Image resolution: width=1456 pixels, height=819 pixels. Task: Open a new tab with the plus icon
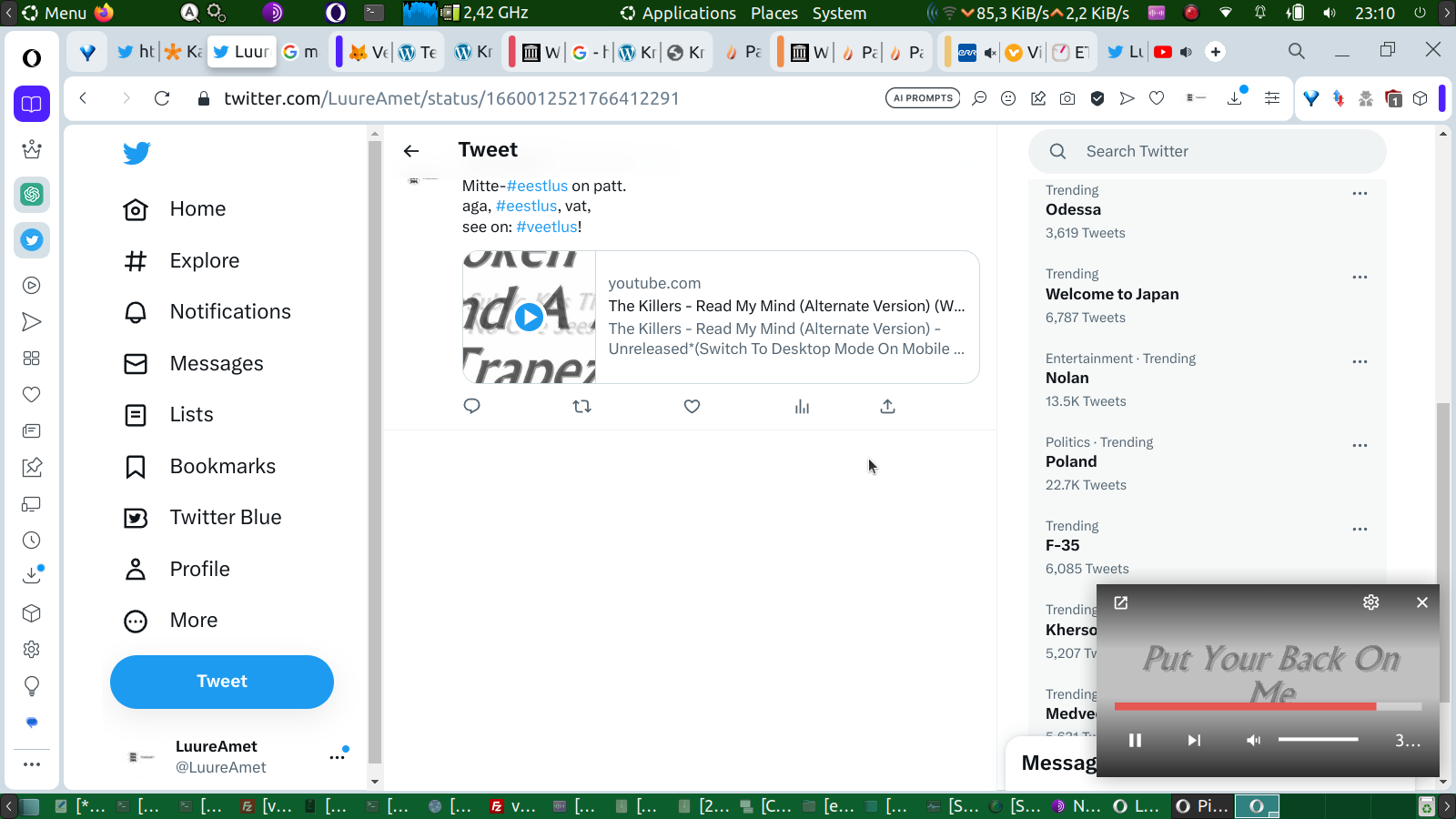[1216, 52]
